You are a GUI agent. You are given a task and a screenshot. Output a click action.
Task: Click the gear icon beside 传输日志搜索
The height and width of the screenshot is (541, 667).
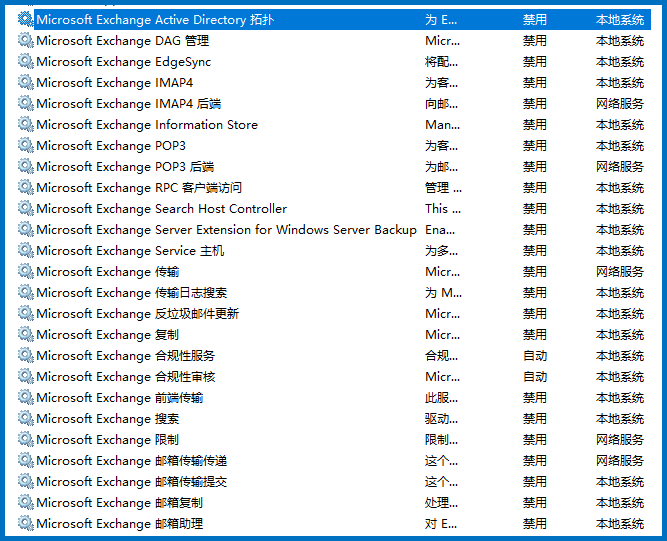pyautogui.click(x=26, y=292)
